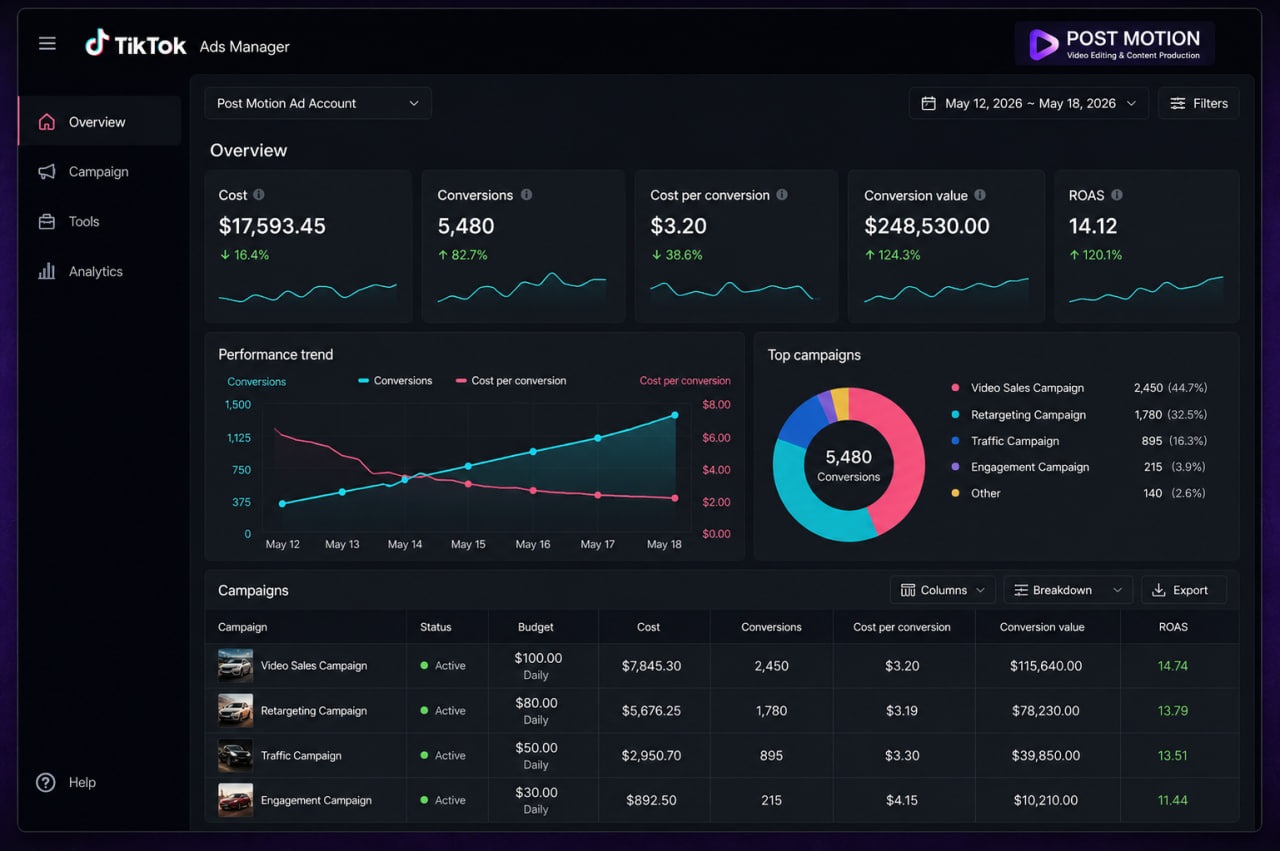
Task: Click the $17,593.45 cost value
Action: [x=272, y=226]
